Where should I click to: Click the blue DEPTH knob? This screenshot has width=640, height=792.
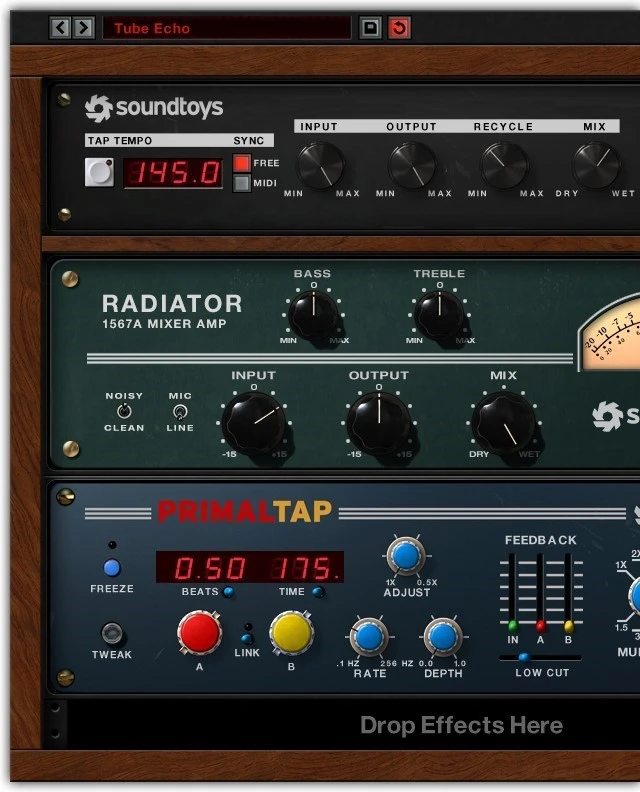(x=443, y=636)
